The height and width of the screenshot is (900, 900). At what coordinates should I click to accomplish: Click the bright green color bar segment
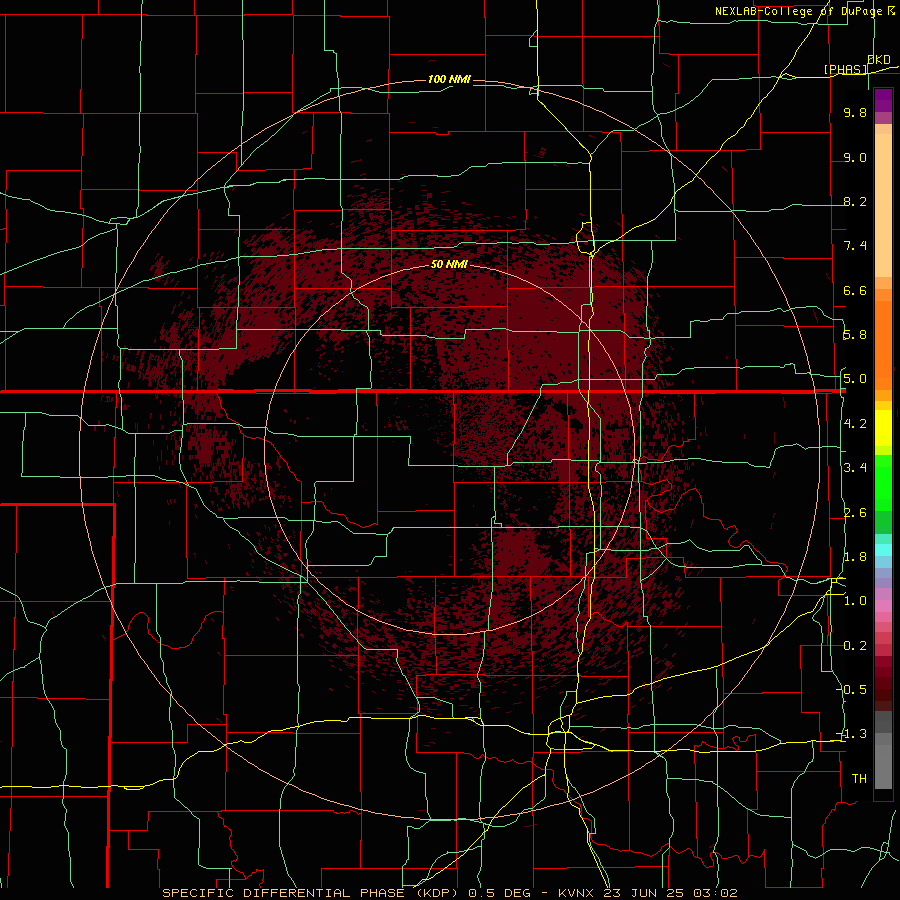pyautogui.click(x=883, y=483)
